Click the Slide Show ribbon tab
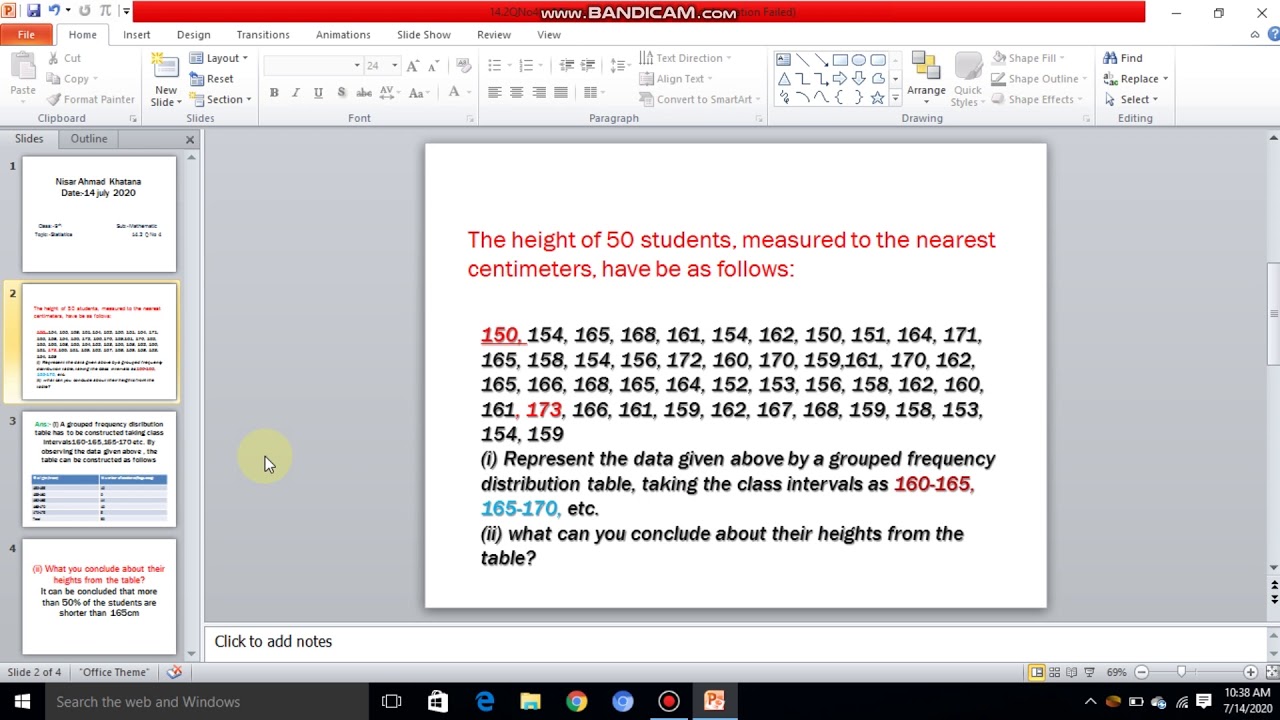The width and height of the screenshot is (1280, 720). [x=424, y=35]
